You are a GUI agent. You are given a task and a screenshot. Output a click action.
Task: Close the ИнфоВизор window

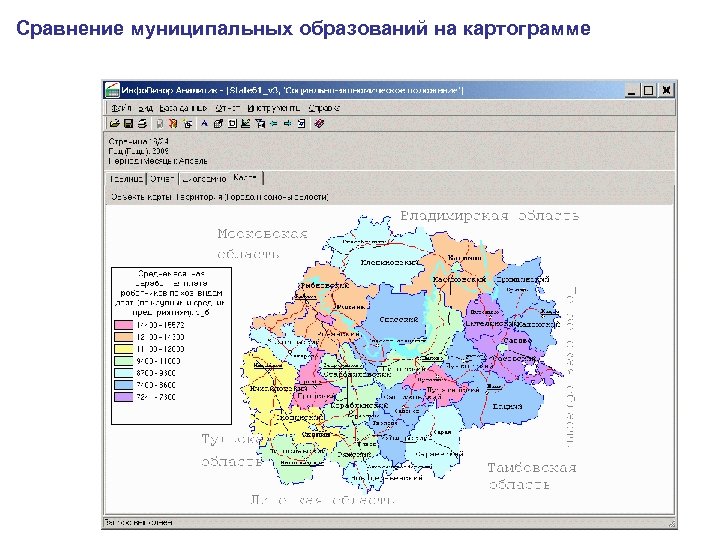click(666, 90)
